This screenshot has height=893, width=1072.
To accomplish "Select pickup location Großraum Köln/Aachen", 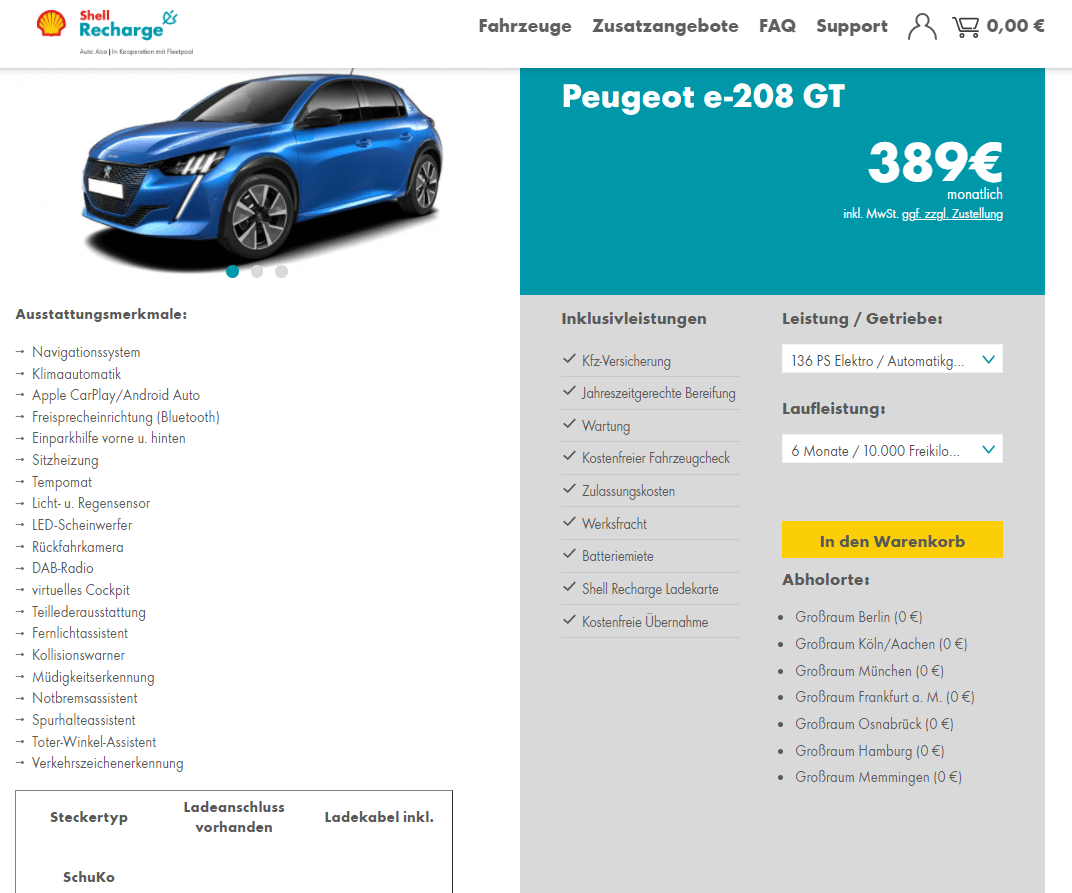I will [881, 644].
